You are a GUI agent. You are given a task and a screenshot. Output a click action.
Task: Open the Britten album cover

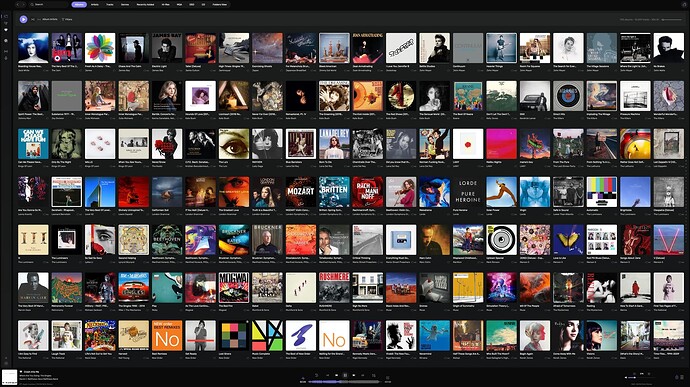334,192
